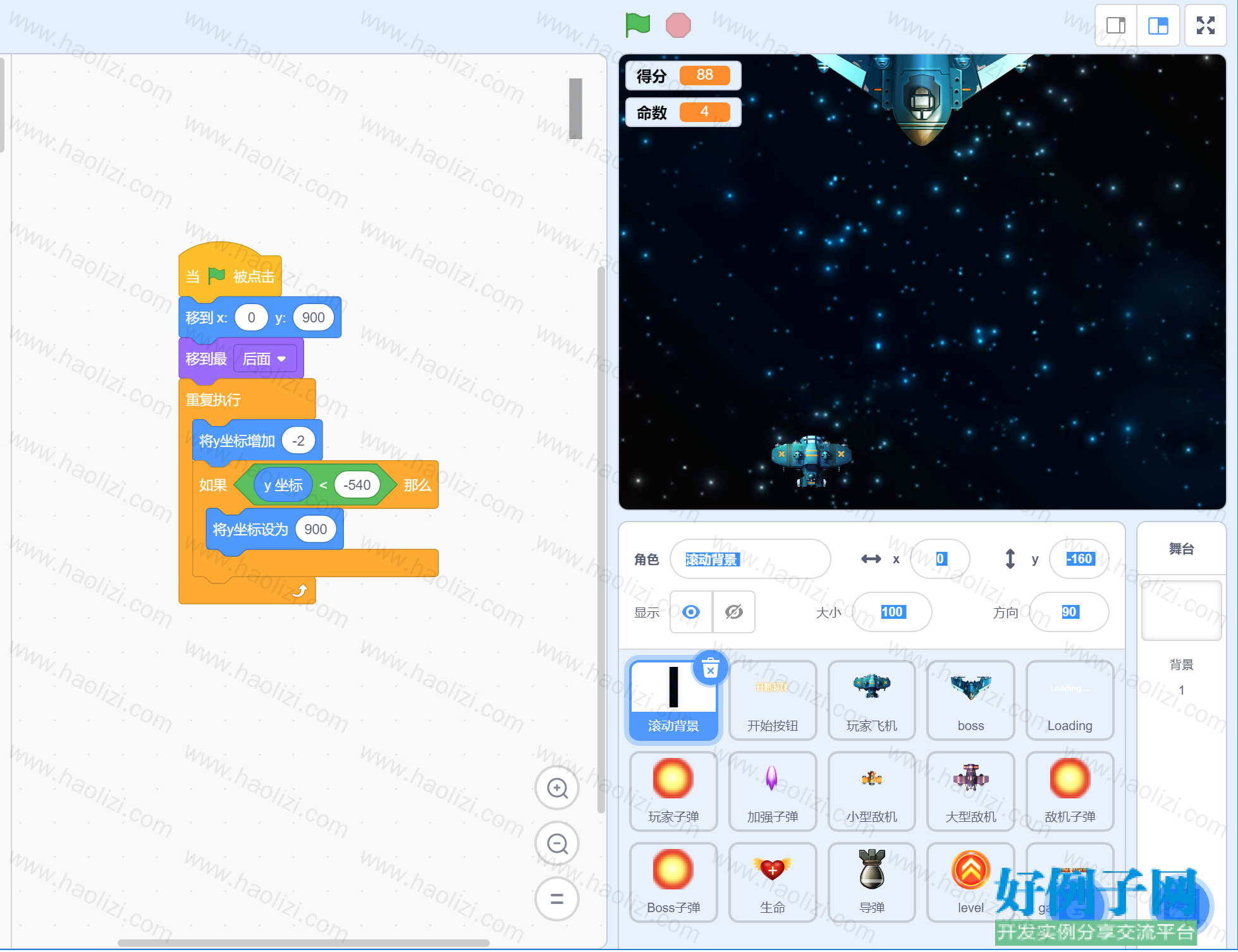
Task: Zoom in the code workspace
Action: 557,788
